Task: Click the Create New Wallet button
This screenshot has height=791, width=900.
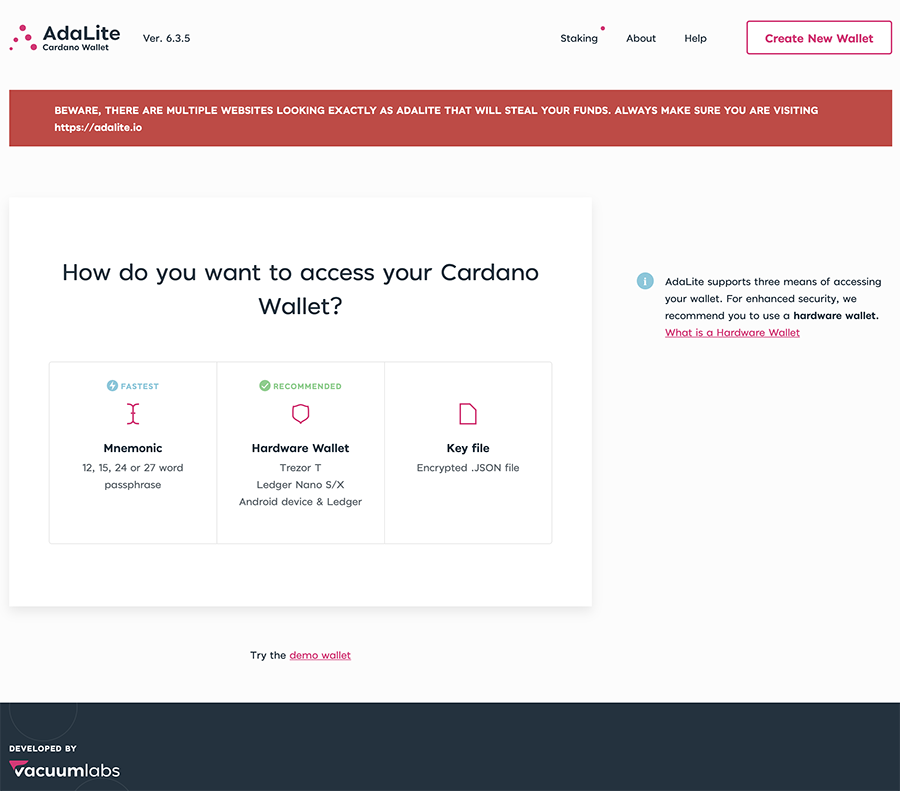Action: coord(818,38)
